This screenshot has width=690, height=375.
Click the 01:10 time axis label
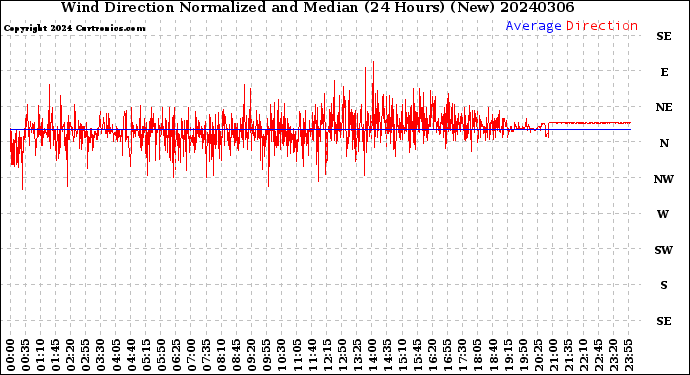(41, 355)
